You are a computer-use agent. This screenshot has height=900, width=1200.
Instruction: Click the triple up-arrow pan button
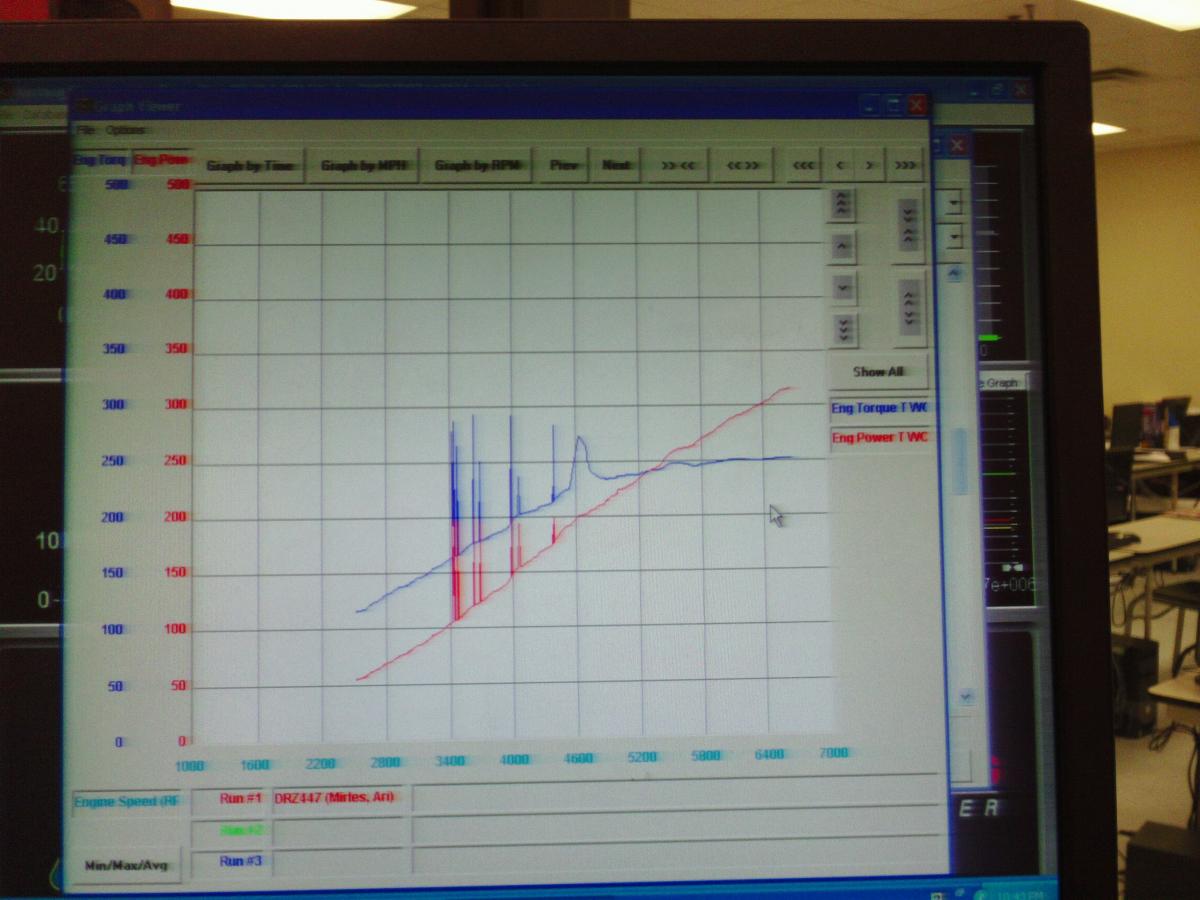842,205
